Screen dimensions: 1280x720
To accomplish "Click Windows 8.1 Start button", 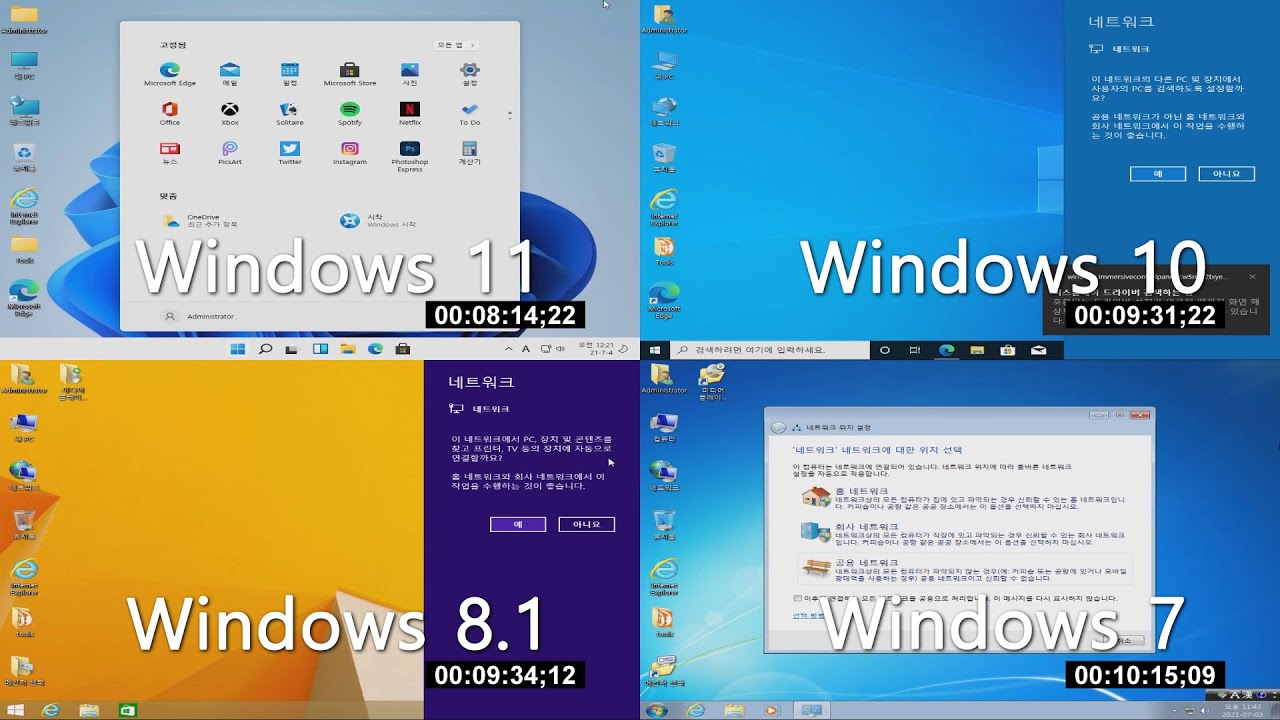I will pos(16,710).
